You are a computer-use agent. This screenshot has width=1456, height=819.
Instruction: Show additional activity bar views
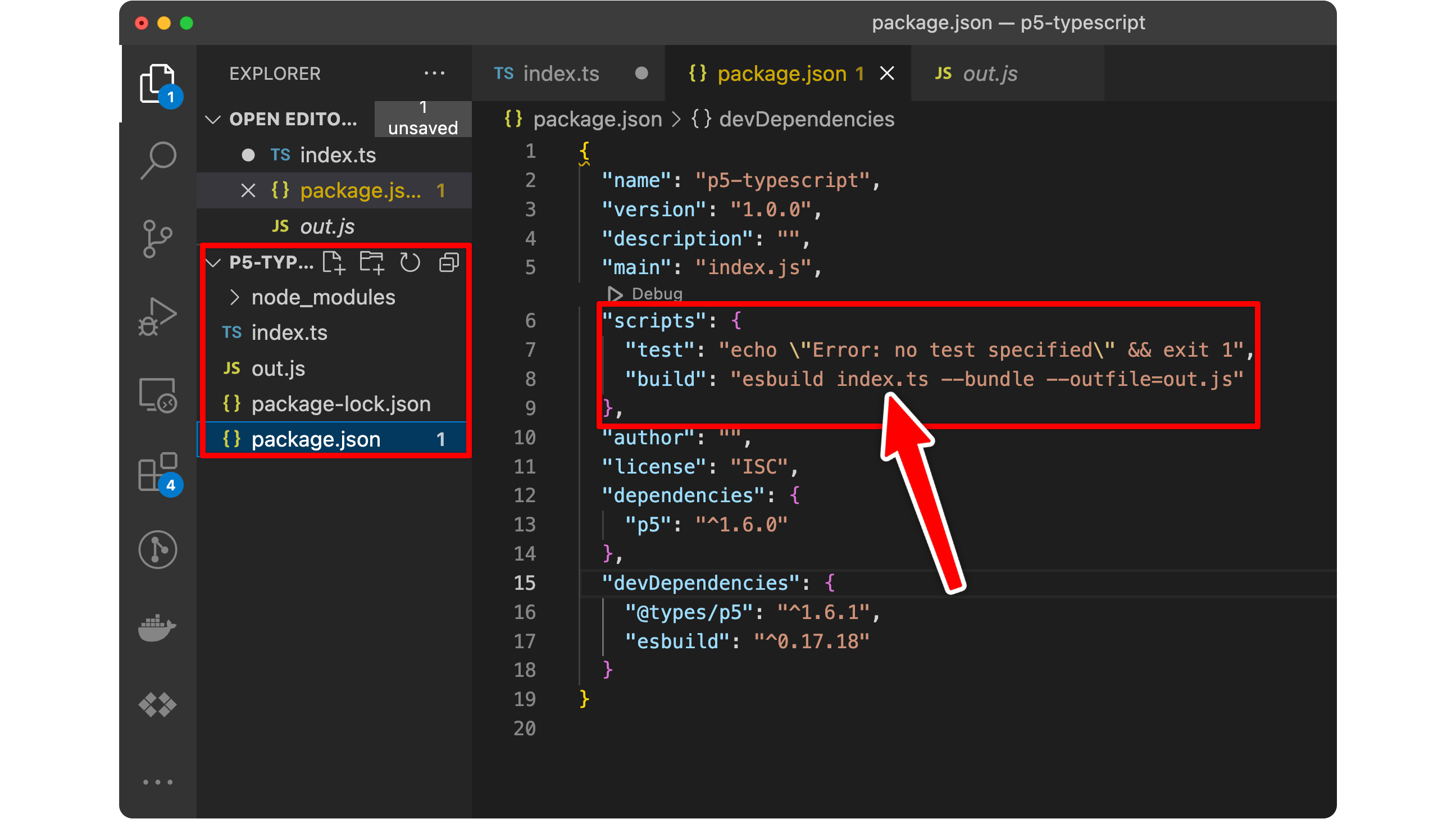pos(158,782)
